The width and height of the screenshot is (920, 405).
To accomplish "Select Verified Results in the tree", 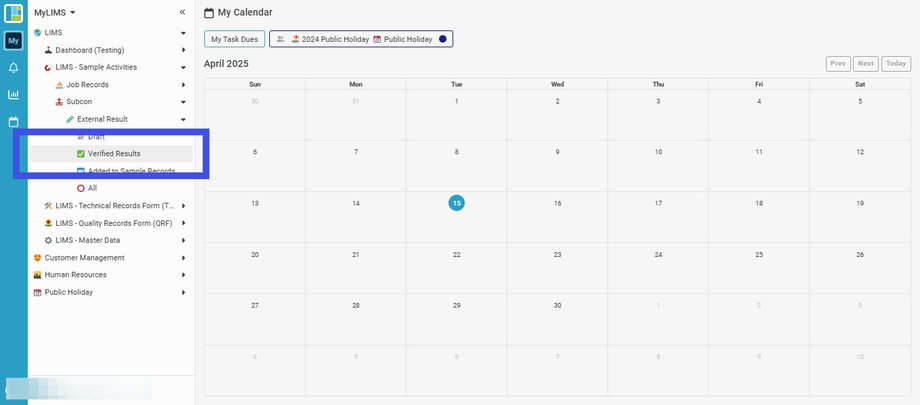I will click(111, 154).
